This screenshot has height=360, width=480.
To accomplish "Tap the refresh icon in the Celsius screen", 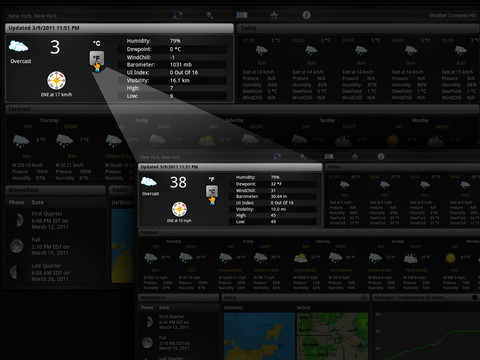I will click(178, 15).
